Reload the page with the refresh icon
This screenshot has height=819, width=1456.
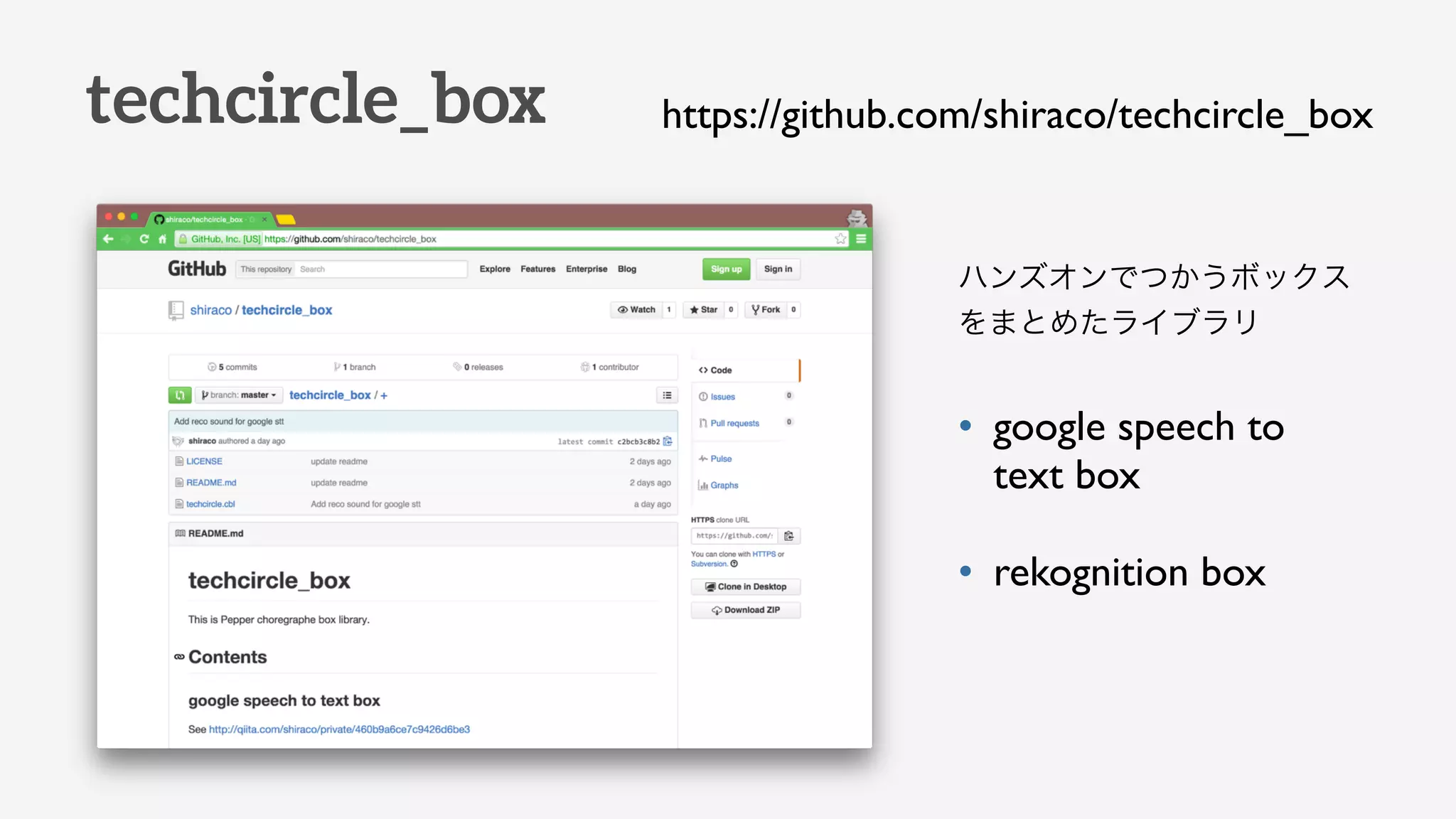[x=144, y=239]
